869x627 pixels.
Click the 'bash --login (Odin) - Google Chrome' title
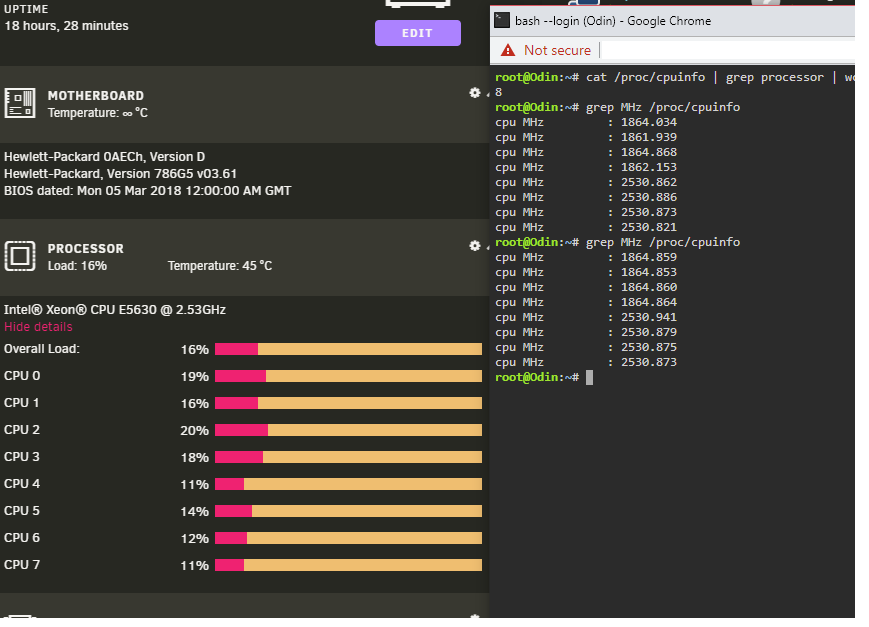613,21
